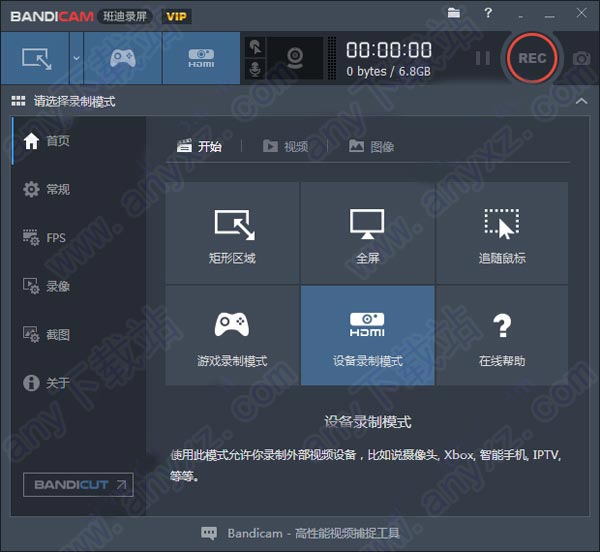Viewport: 600px width, 552px height.
Task: Choose the 追随鼠标 recording tile
Action: (502, 233)
